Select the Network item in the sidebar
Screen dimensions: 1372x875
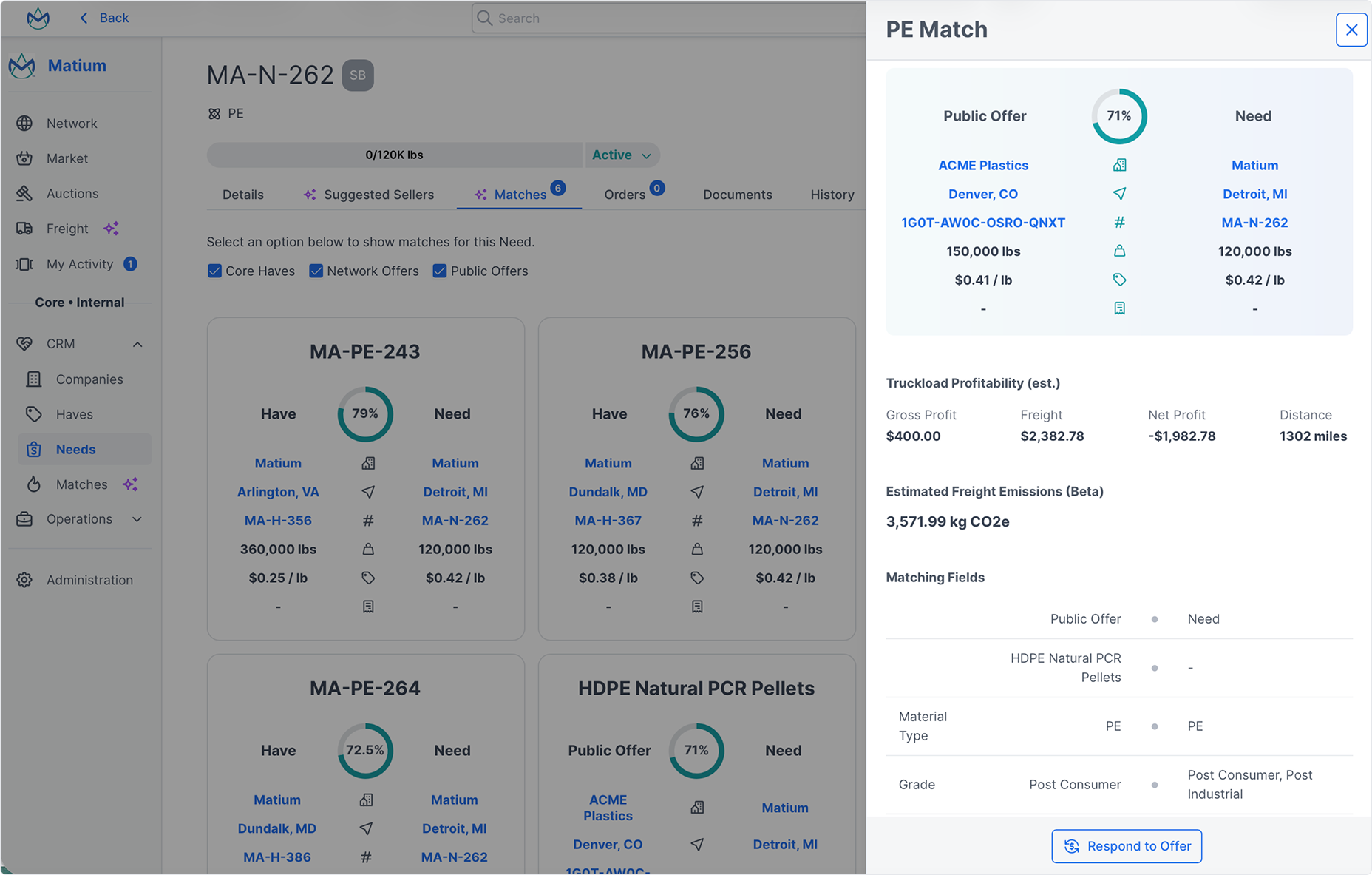pos(72,123)
